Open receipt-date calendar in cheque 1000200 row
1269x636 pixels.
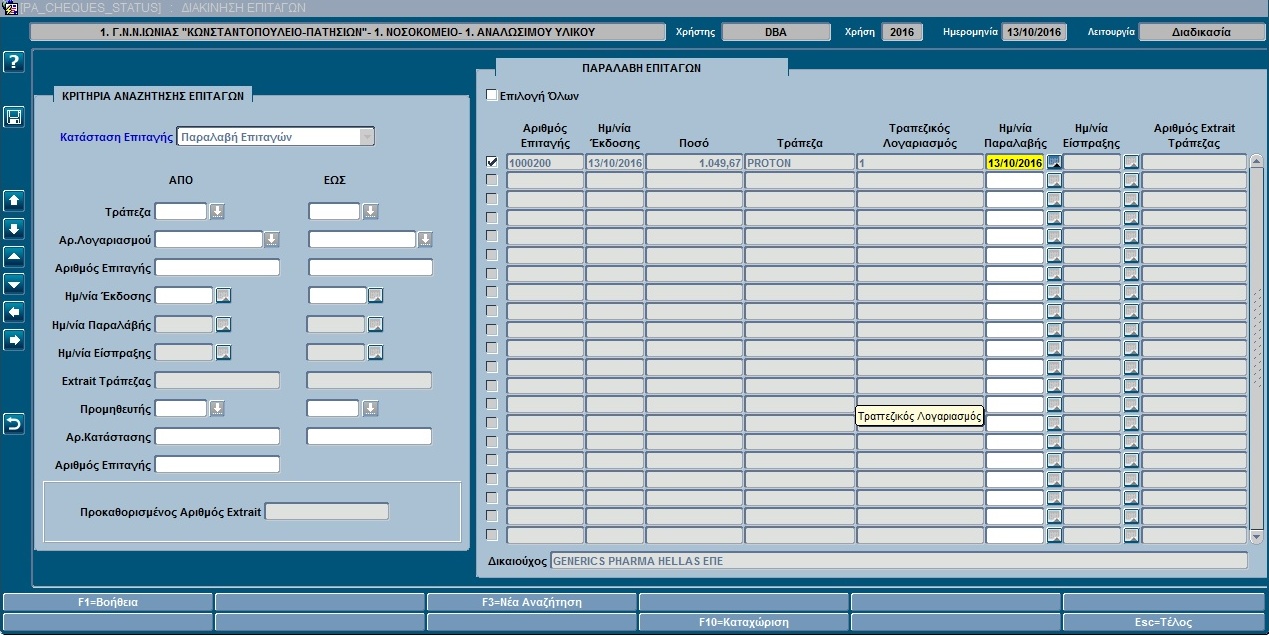point(1054,162)
